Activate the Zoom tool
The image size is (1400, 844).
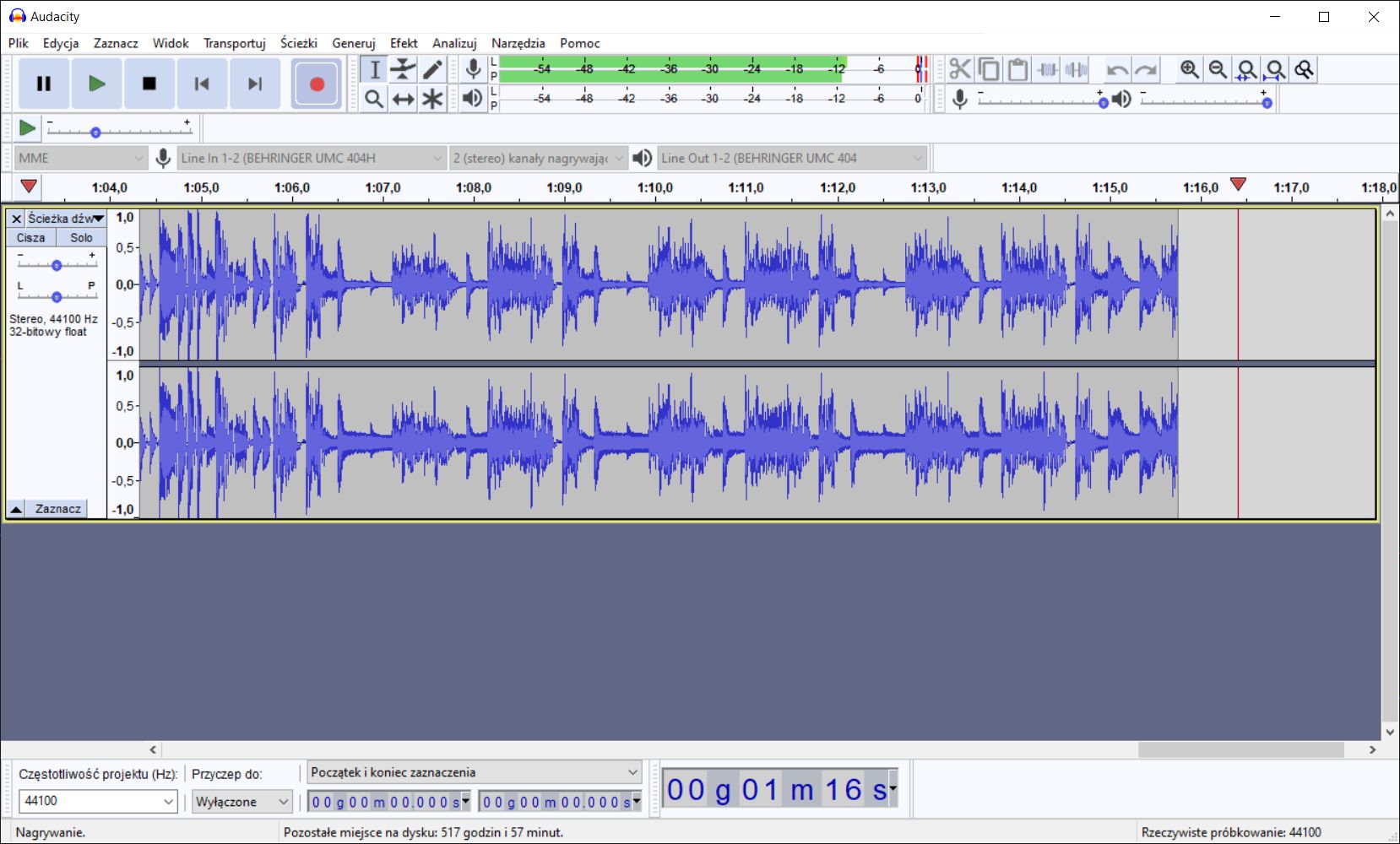point(374,99)
